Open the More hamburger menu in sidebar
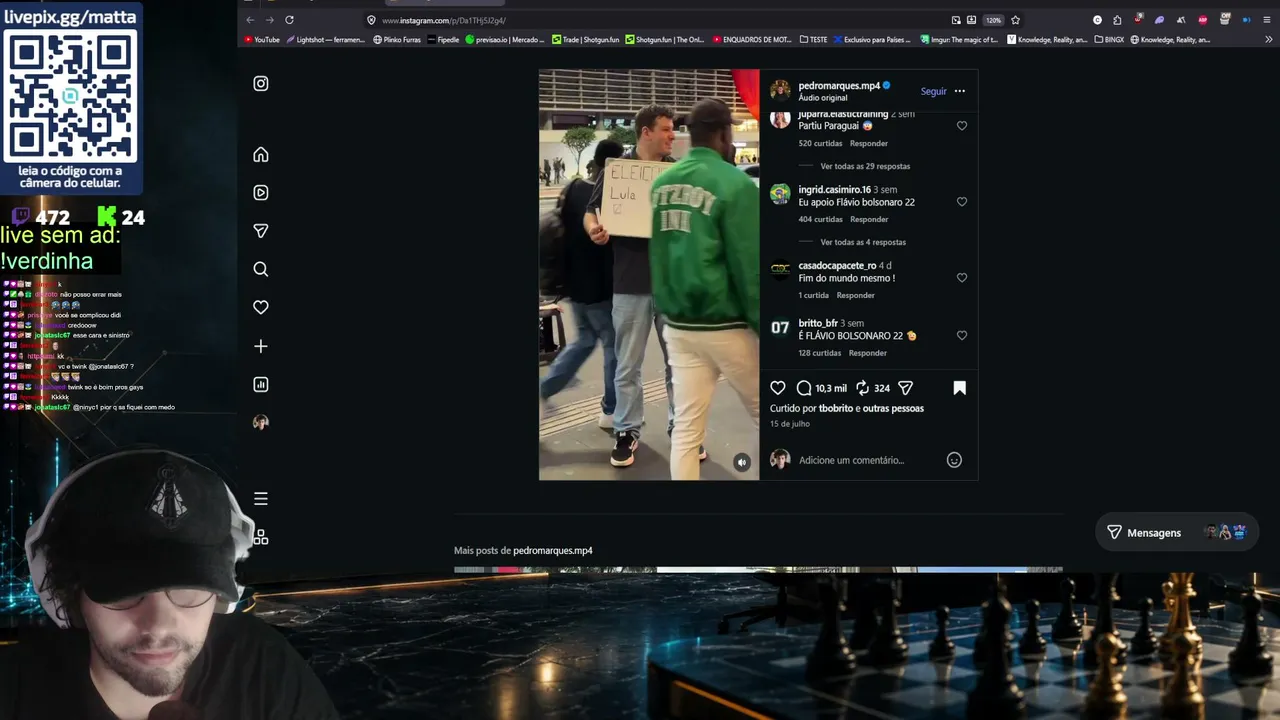 coord(261,499)
